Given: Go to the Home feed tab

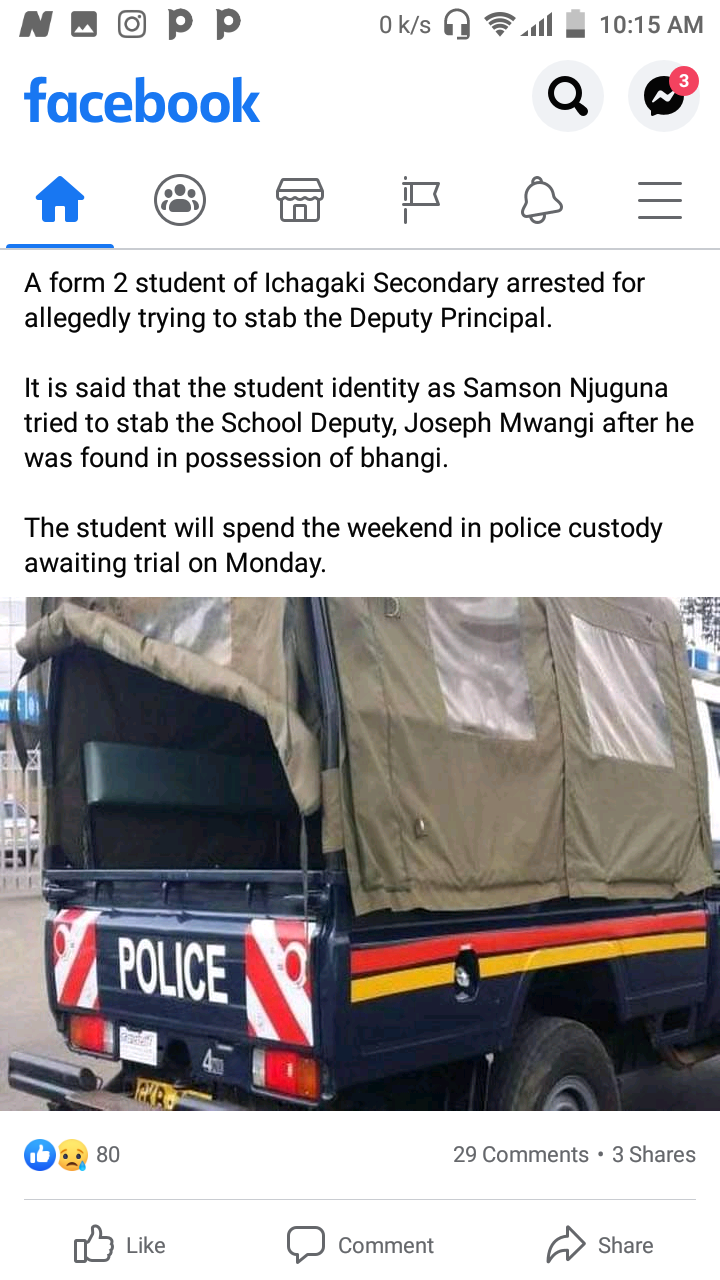Looking at the screenshot, I should [x=60, y=200].
